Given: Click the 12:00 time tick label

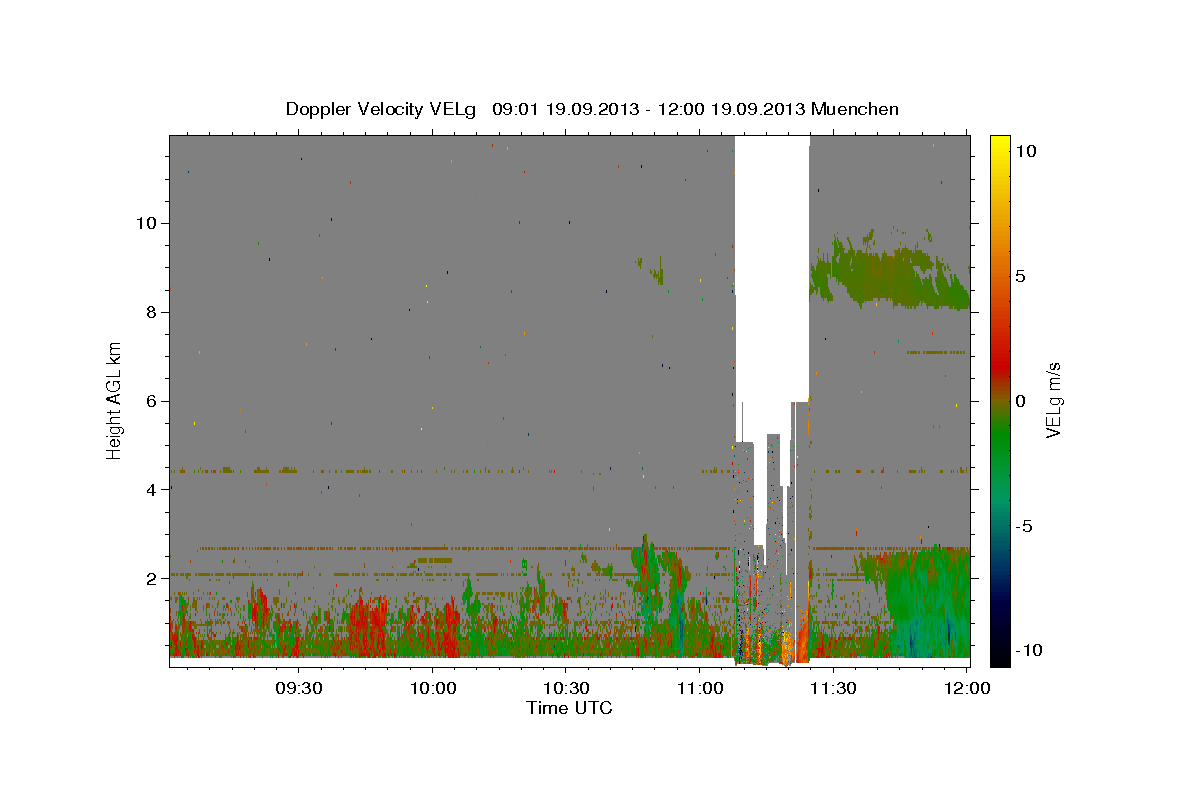Looking at the screenshot, I should click(966, 689).
